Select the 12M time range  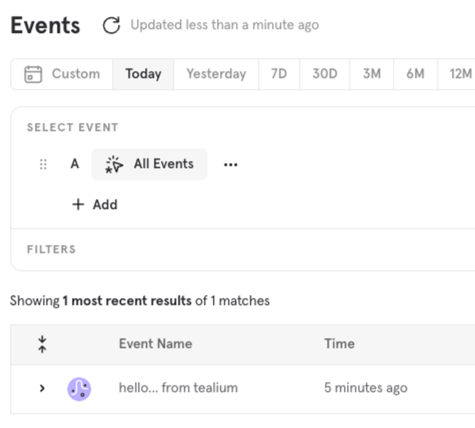pos(460,74)
